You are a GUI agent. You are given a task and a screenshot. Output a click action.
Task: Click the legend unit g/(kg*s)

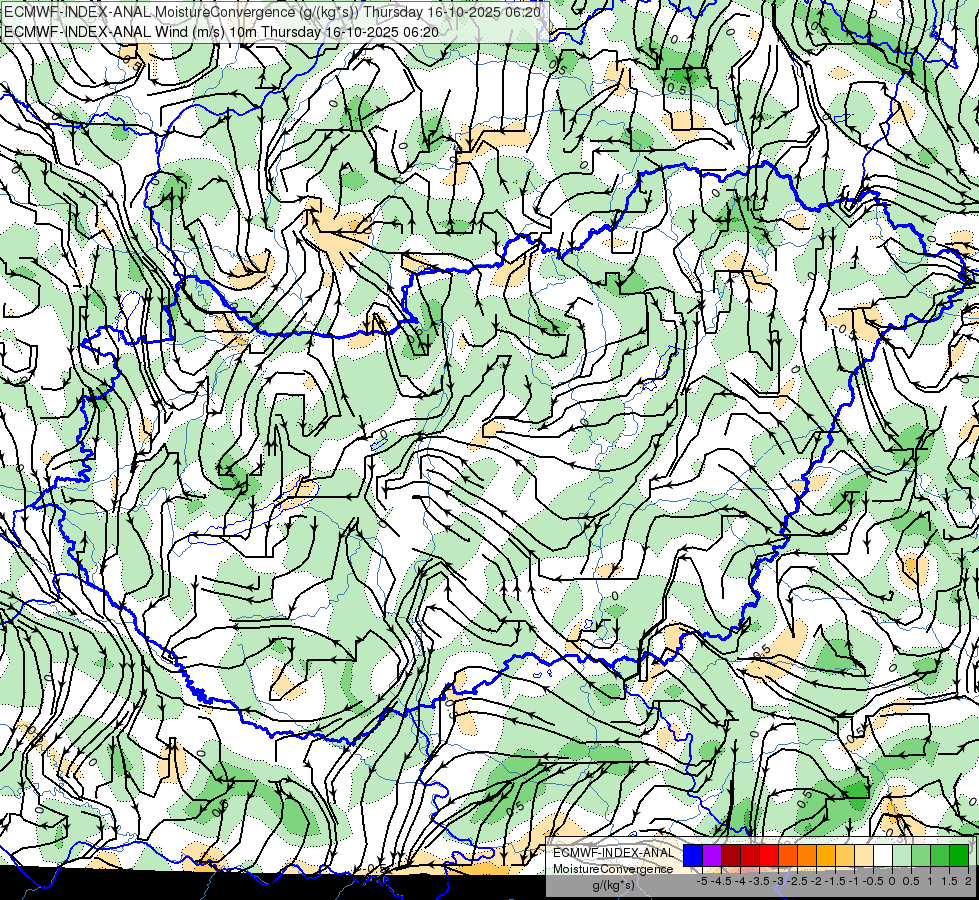[614, 886]
